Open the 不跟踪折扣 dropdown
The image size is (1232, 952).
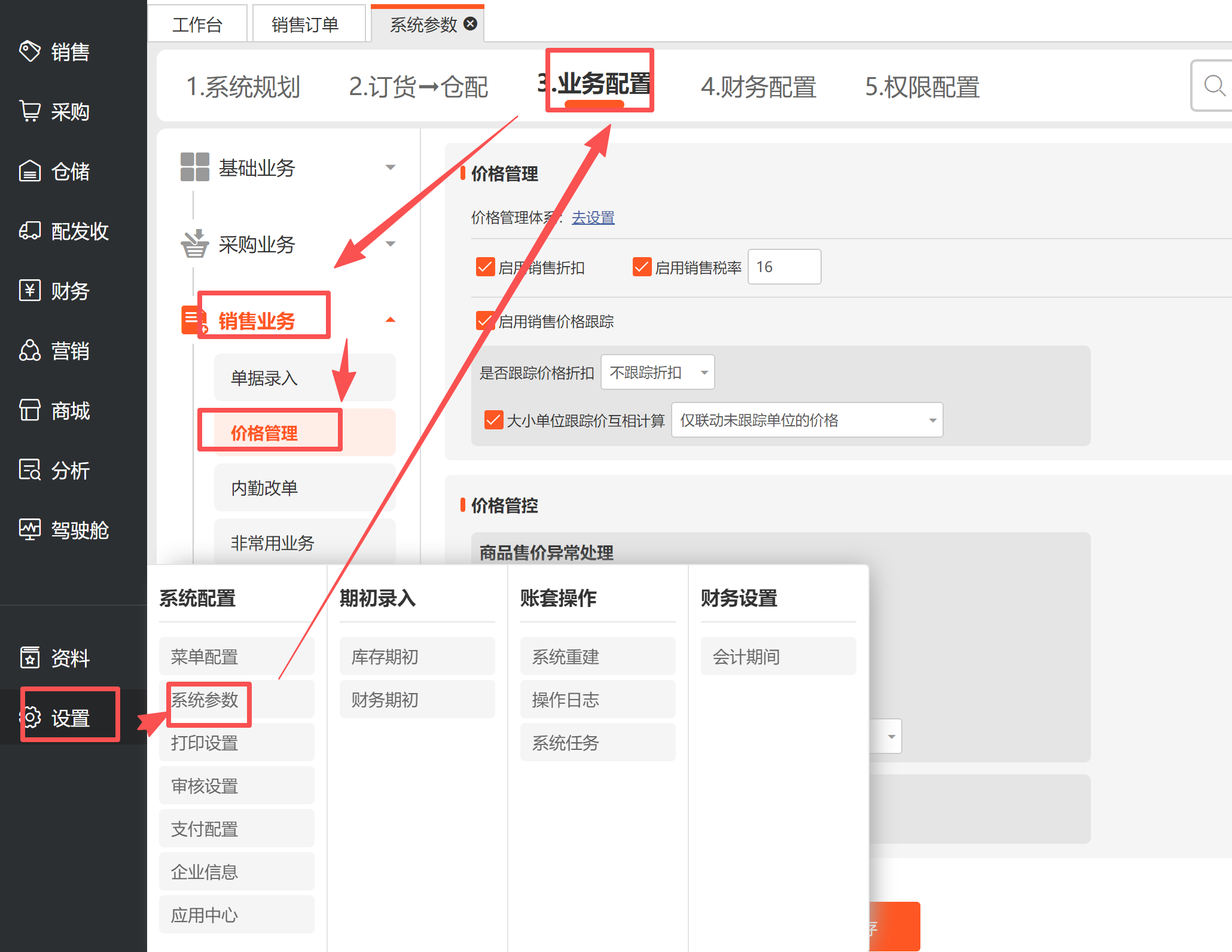pyautogui.click(x=657, y=372)
